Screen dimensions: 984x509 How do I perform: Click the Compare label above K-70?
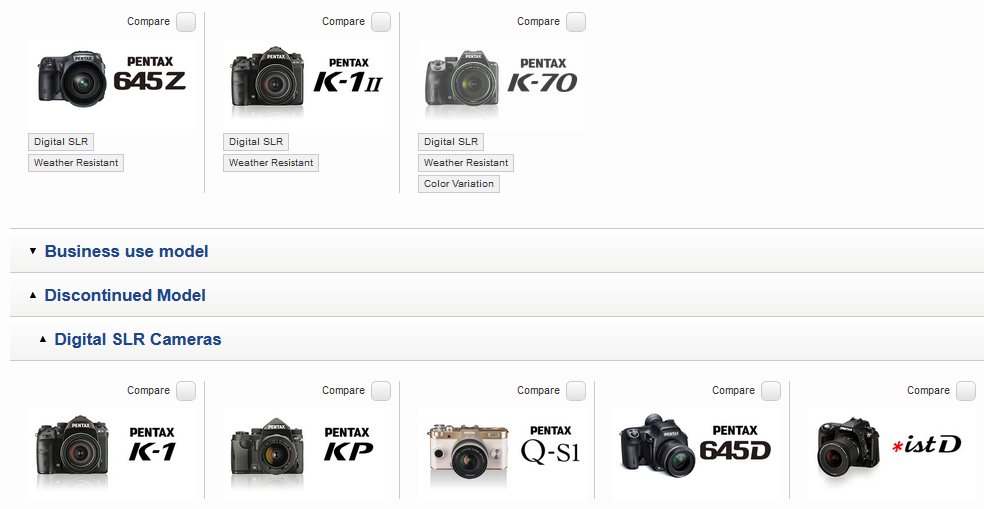pos(538,21)
